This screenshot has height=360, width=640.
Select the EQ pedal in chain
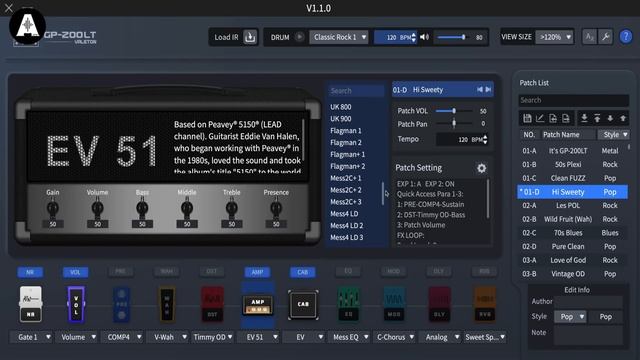[348, 304]
